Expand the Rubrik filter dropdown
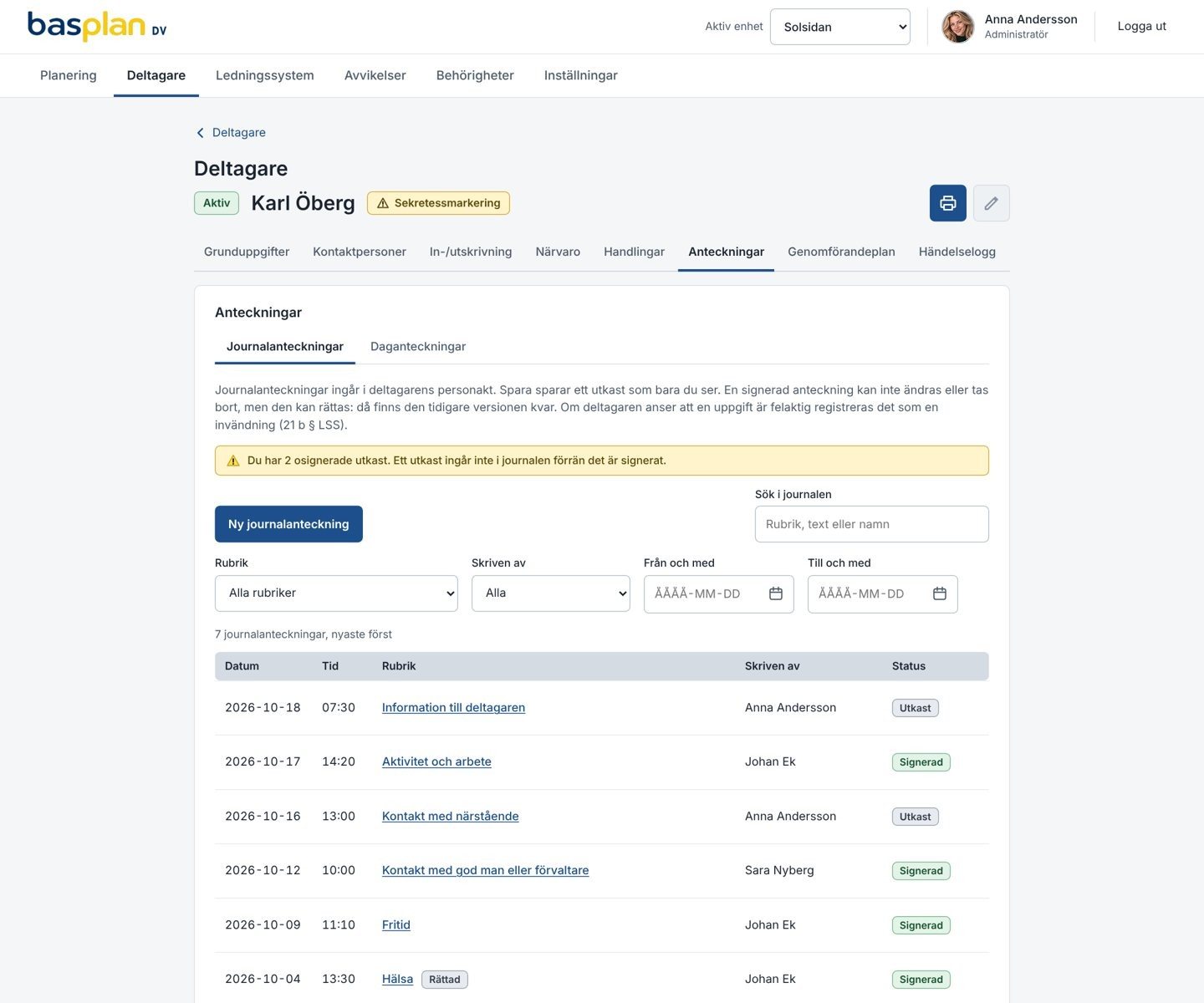This screenshot has width=1204, height=1003. (336, 593)
